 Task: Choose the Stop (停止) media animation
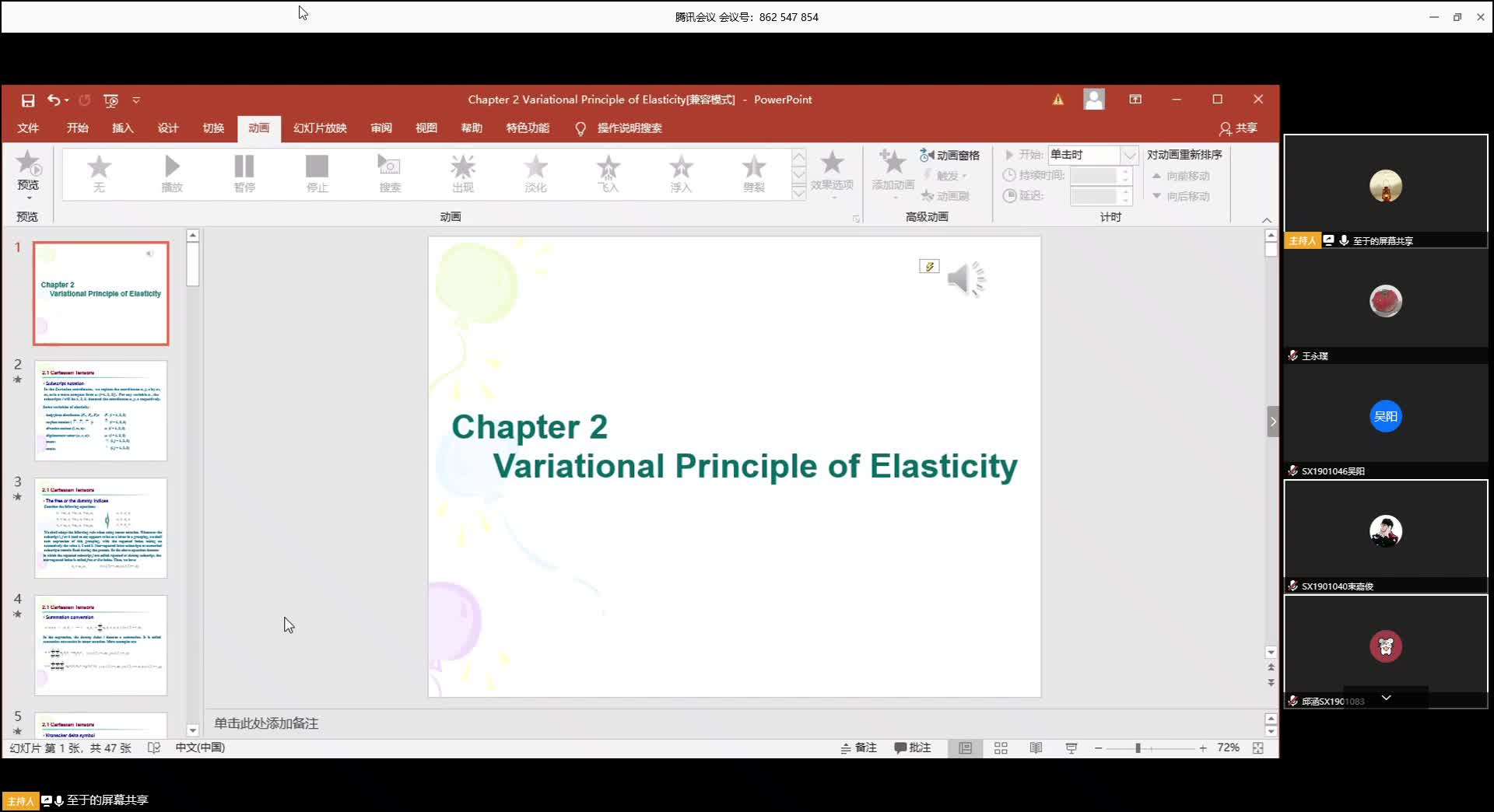317,173
